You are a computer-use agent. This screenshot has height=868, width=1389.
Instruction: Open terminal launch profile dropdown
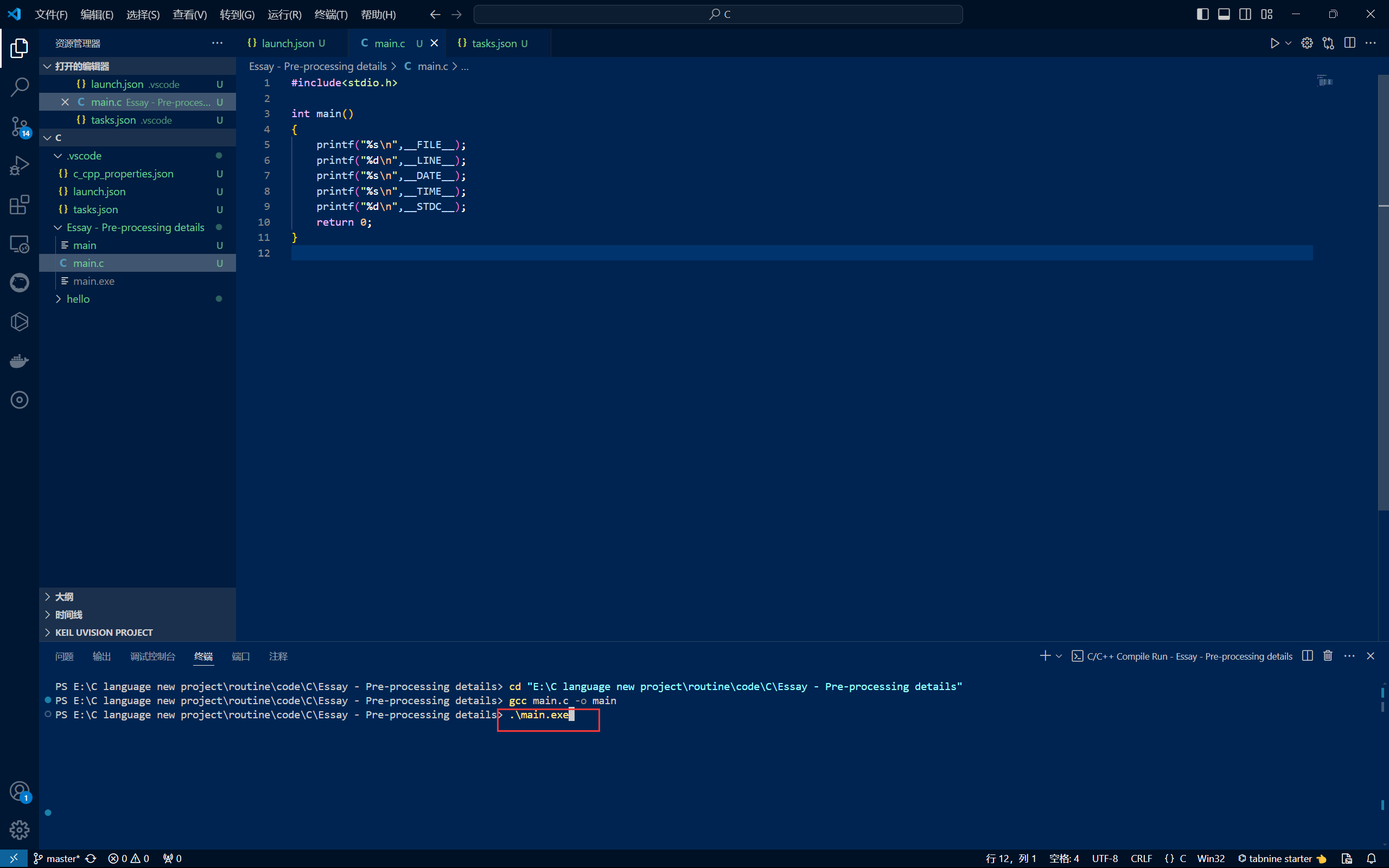coord(1059,655)
